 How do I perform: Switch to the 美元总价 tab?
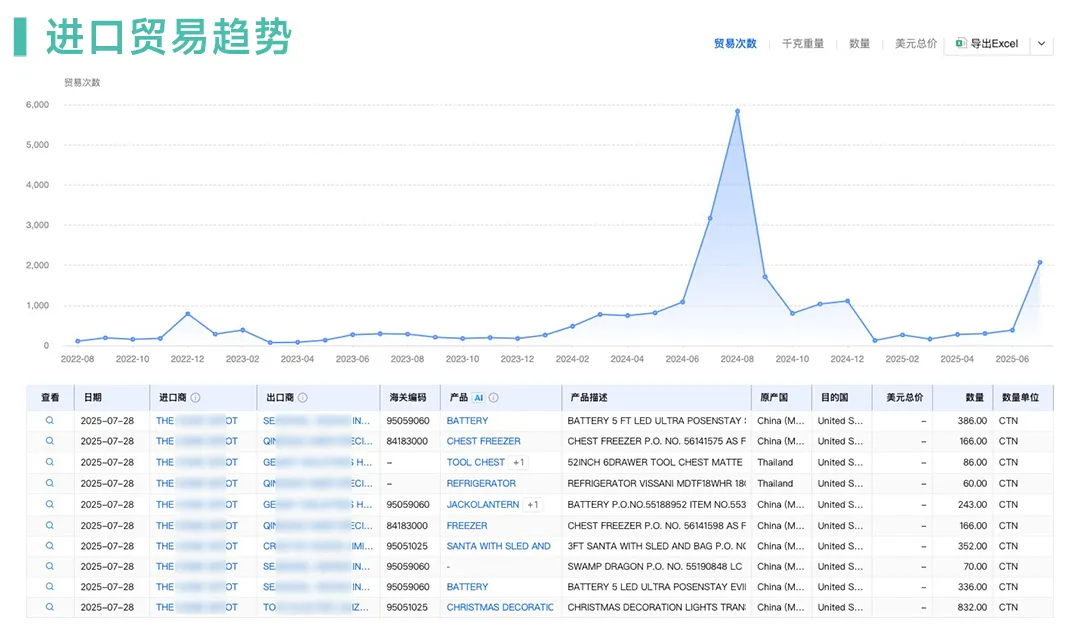pos(915,44)
